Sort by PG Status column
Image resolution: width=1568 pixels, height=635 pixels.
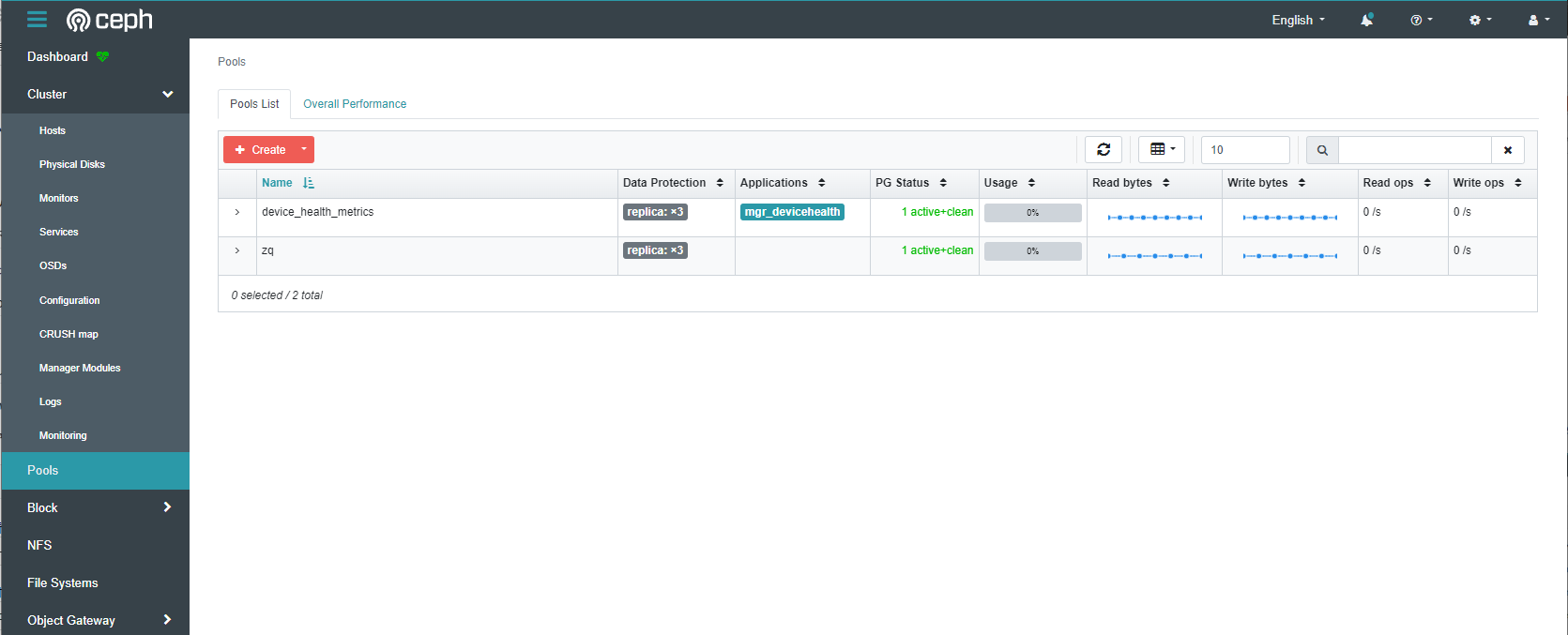click(x=943, y=183)
